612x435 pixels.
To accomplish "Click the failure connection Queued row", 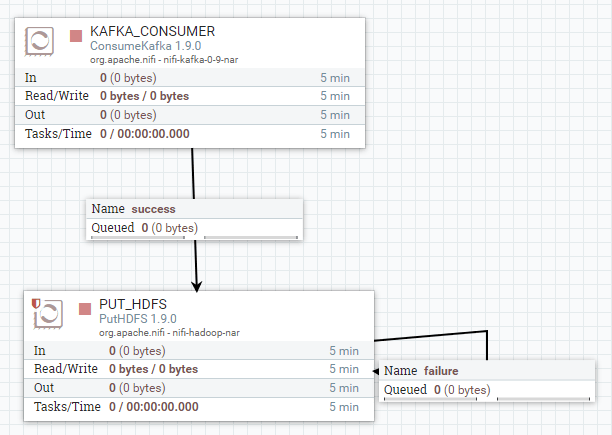I will [437, 389].
